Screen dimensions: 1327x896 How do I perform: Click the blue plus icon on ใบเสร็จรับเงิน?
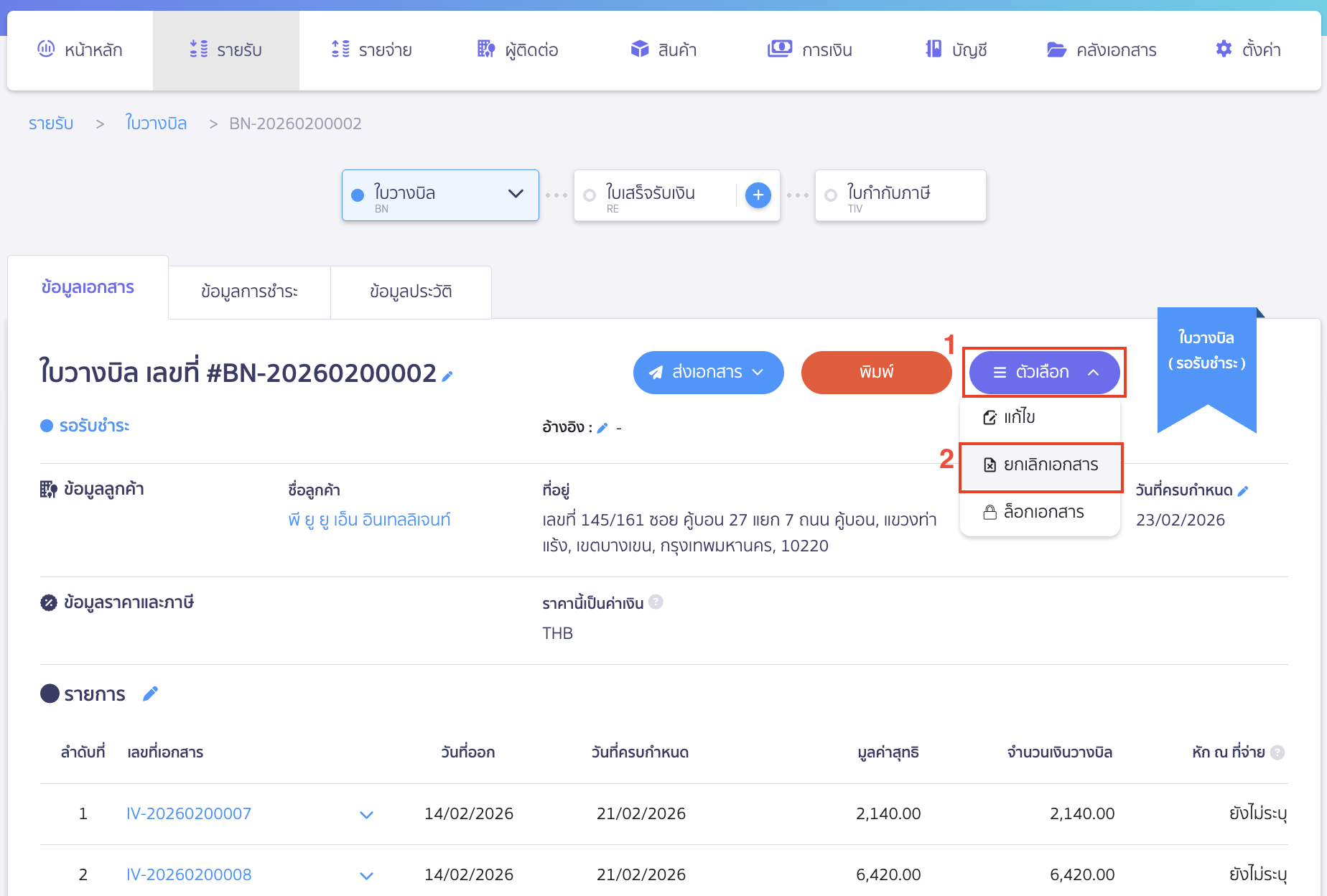(758, 195)
